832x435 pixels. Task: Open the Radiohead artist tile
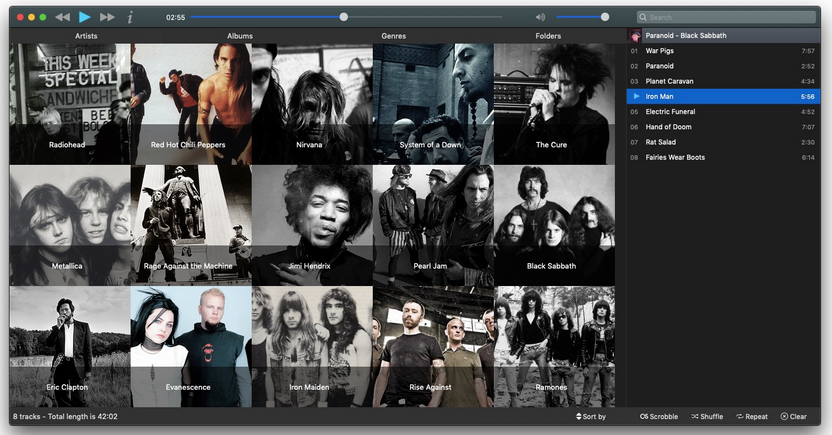[x=70, y=104]
